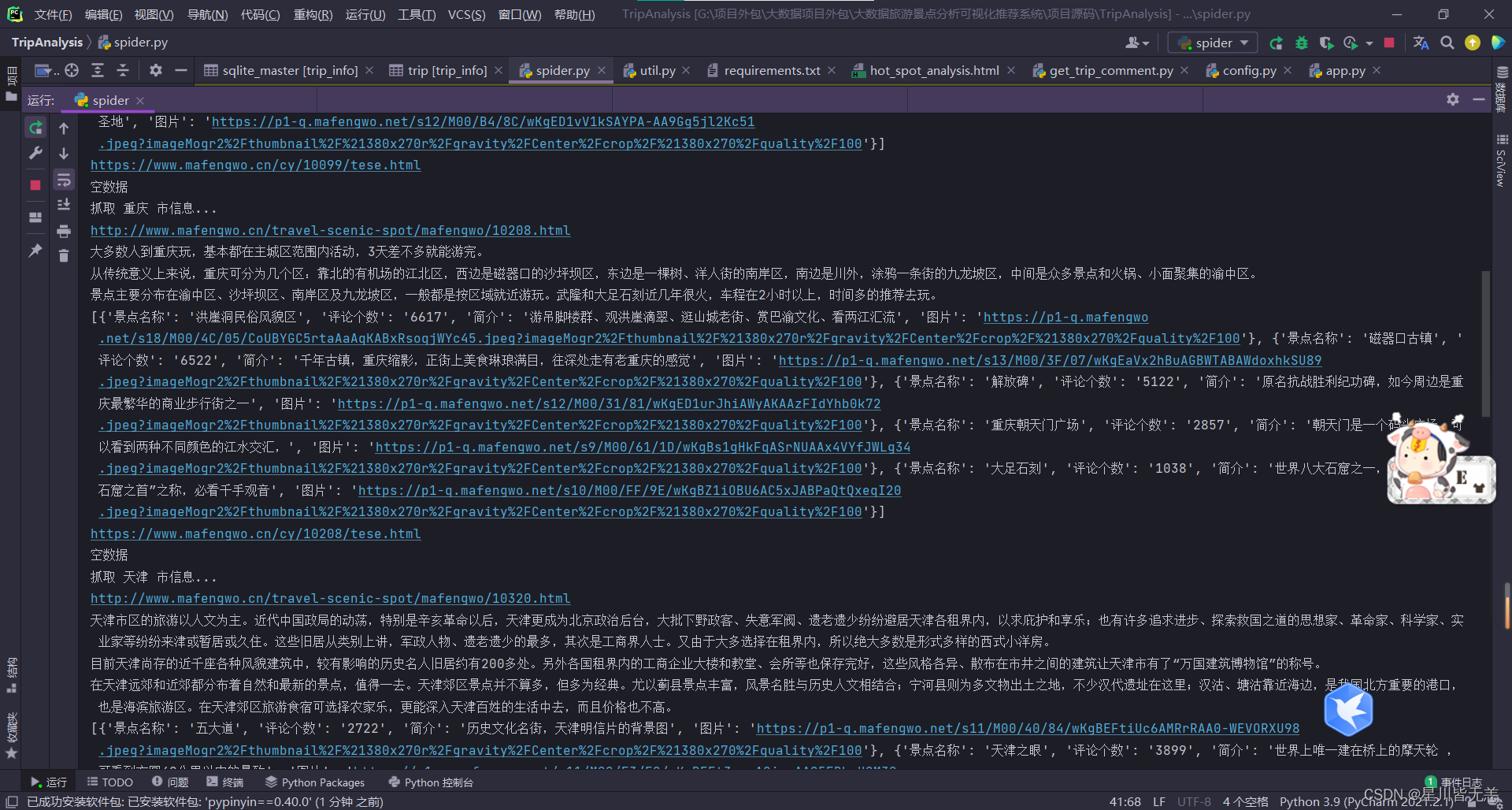Open link to cy/10208/tese.html
This screenshot has height=810, width=1512.
coord(255,533)
